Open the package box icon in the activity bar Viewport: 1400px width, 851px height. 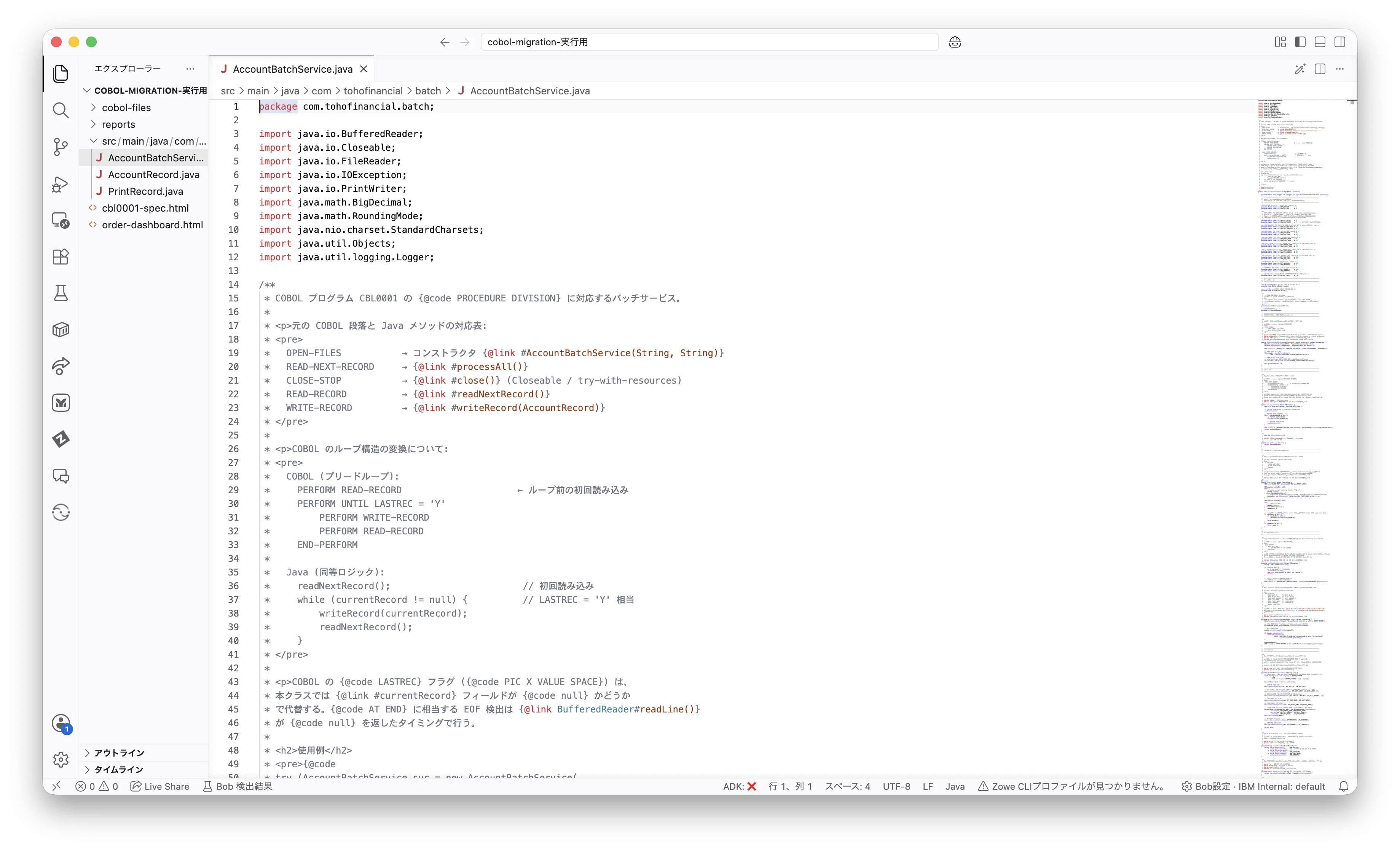61,330
